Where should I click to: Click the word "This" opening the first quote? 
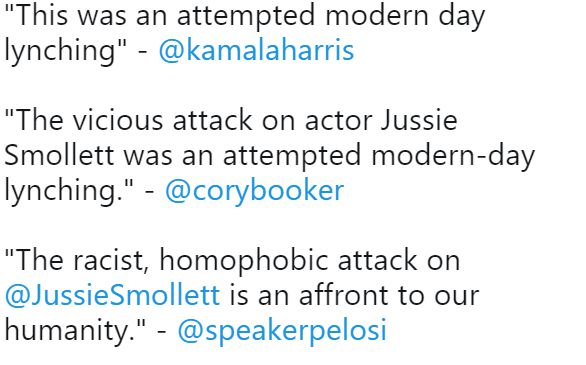tap(41, 16)
